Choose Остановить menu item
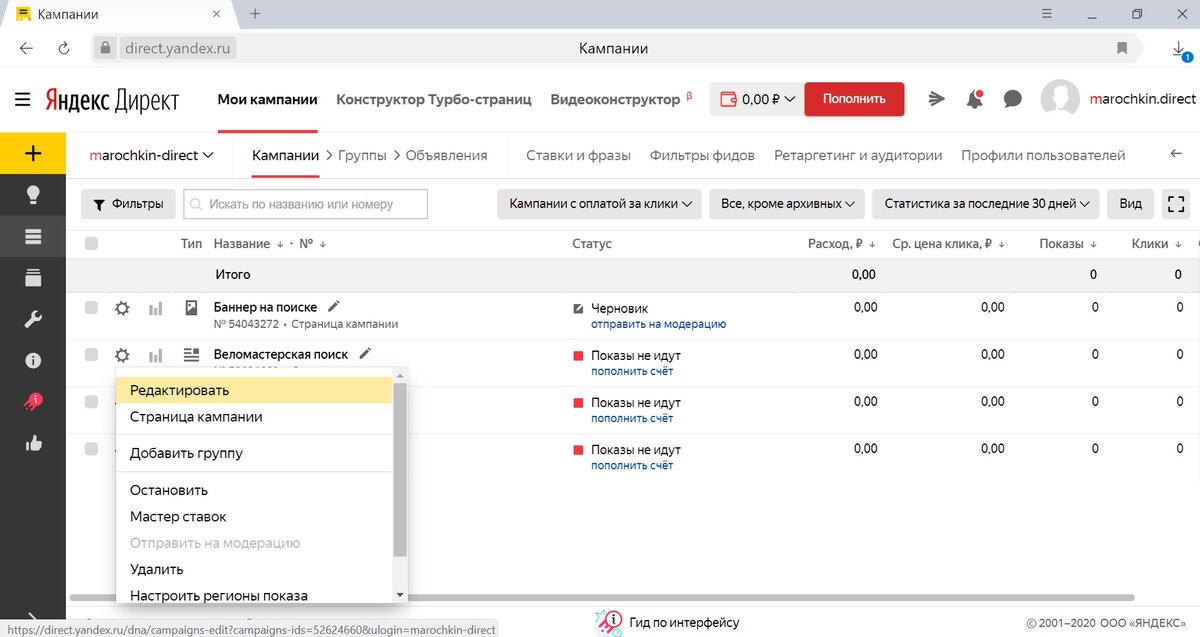 [255, 490]
